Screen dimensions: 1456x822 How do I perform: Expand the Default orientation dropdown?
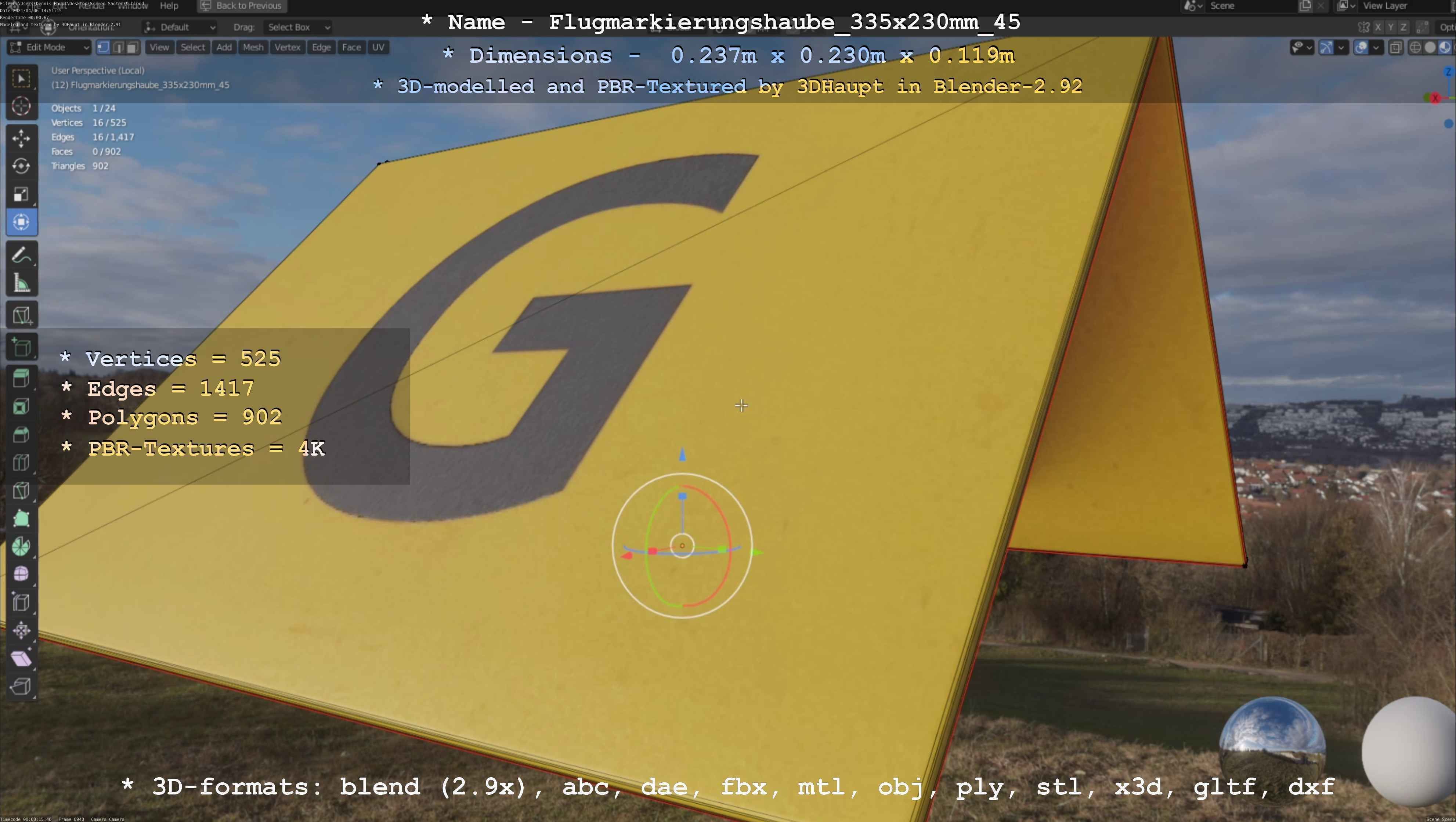coord(180,27)
